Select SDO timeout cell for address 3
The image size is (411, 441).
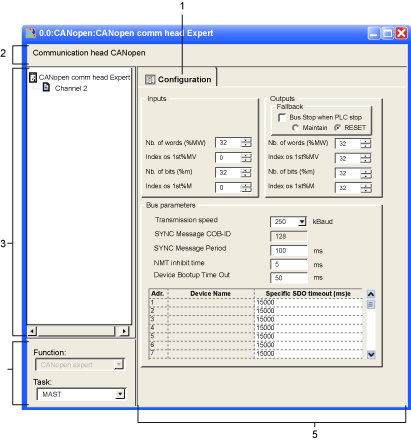[308, 319]
